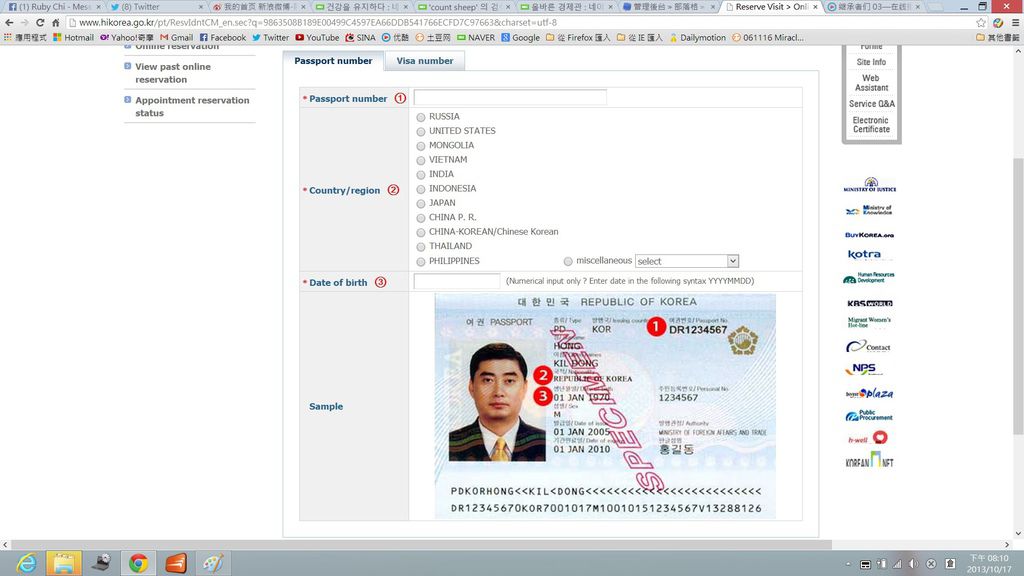Switch to Reserve Visit browser tab
Screen dimensions: 1024x576
click(771, 7)
